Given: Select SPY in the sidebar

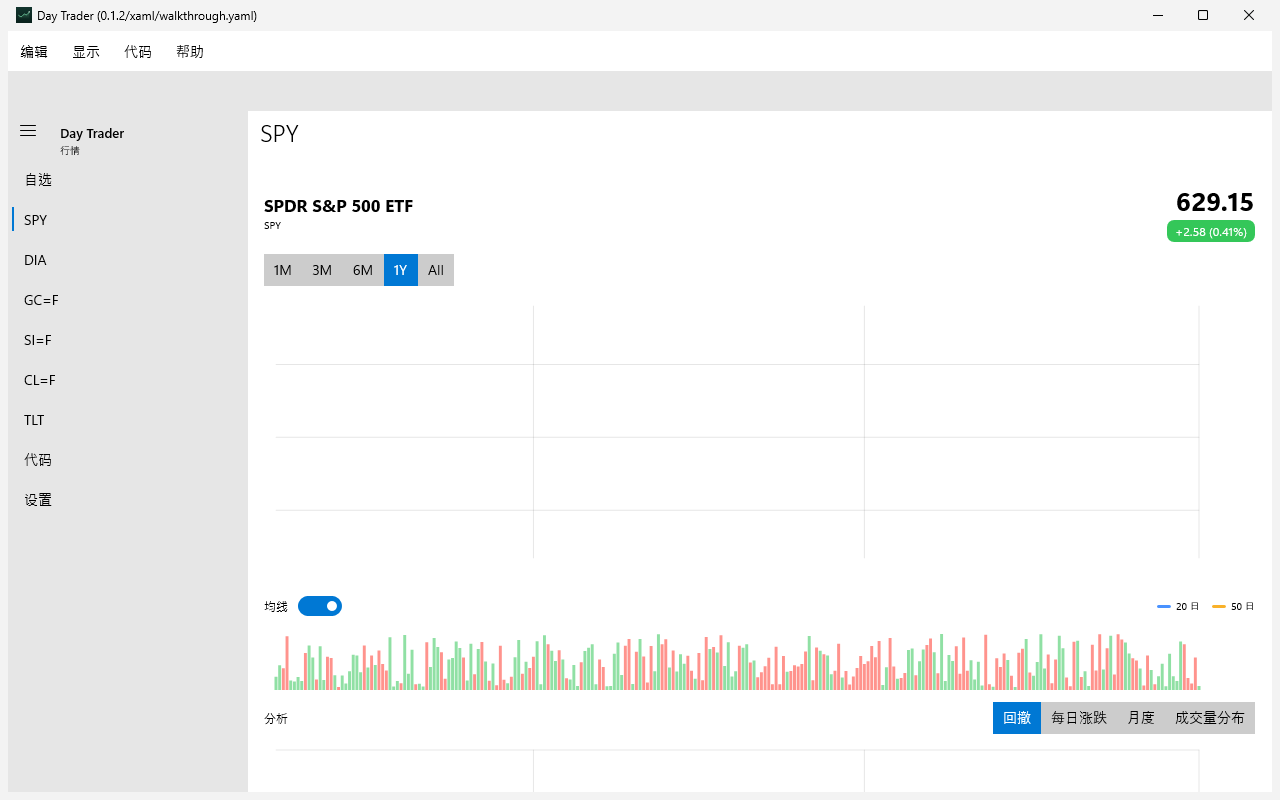Looking at the screenshot, I should point(128,220).
